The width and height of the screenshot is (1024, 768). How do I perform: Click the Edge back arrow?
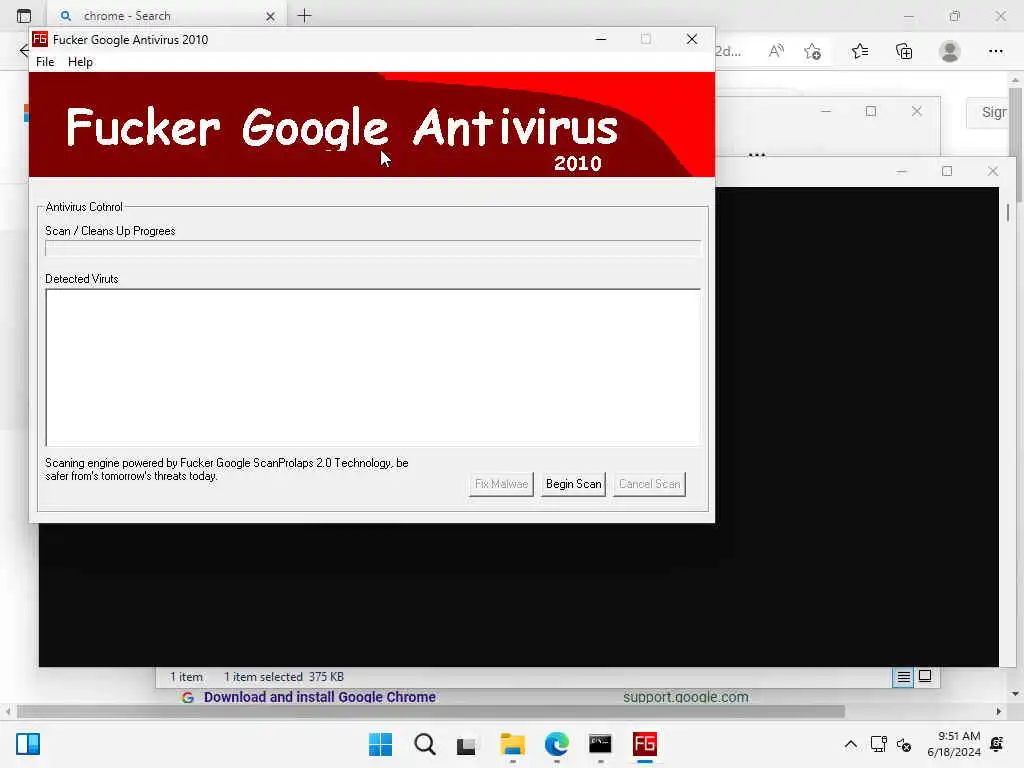pos(24,50)
